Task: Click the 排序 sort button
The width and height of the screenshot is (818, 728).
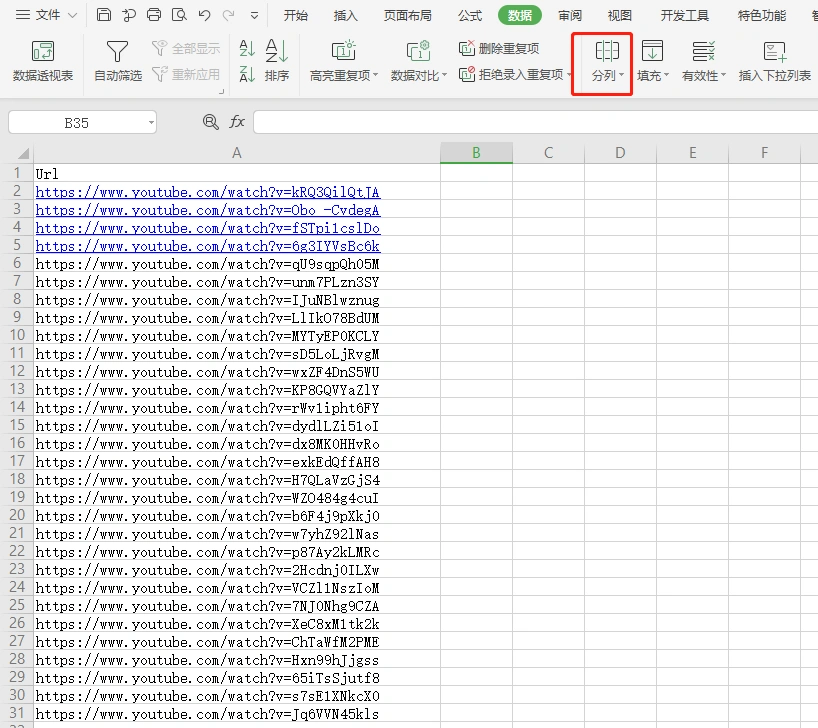Action: pyautogui.click(x=277, y=61)
